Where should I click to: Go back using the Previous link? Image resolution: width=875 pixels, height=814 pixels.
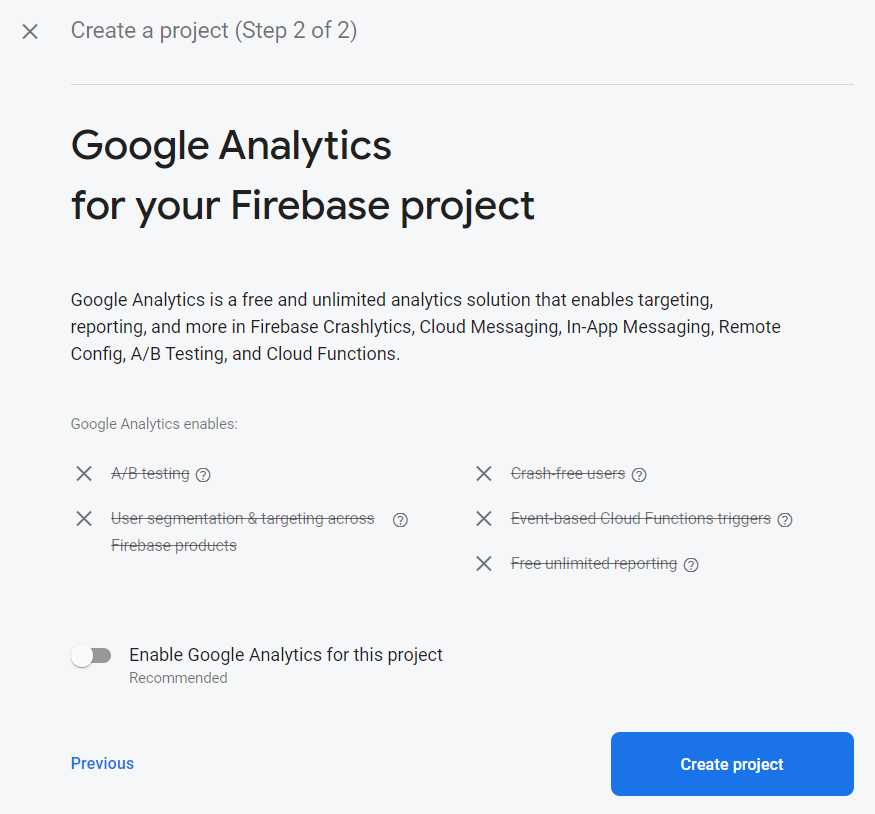[102, 763]
